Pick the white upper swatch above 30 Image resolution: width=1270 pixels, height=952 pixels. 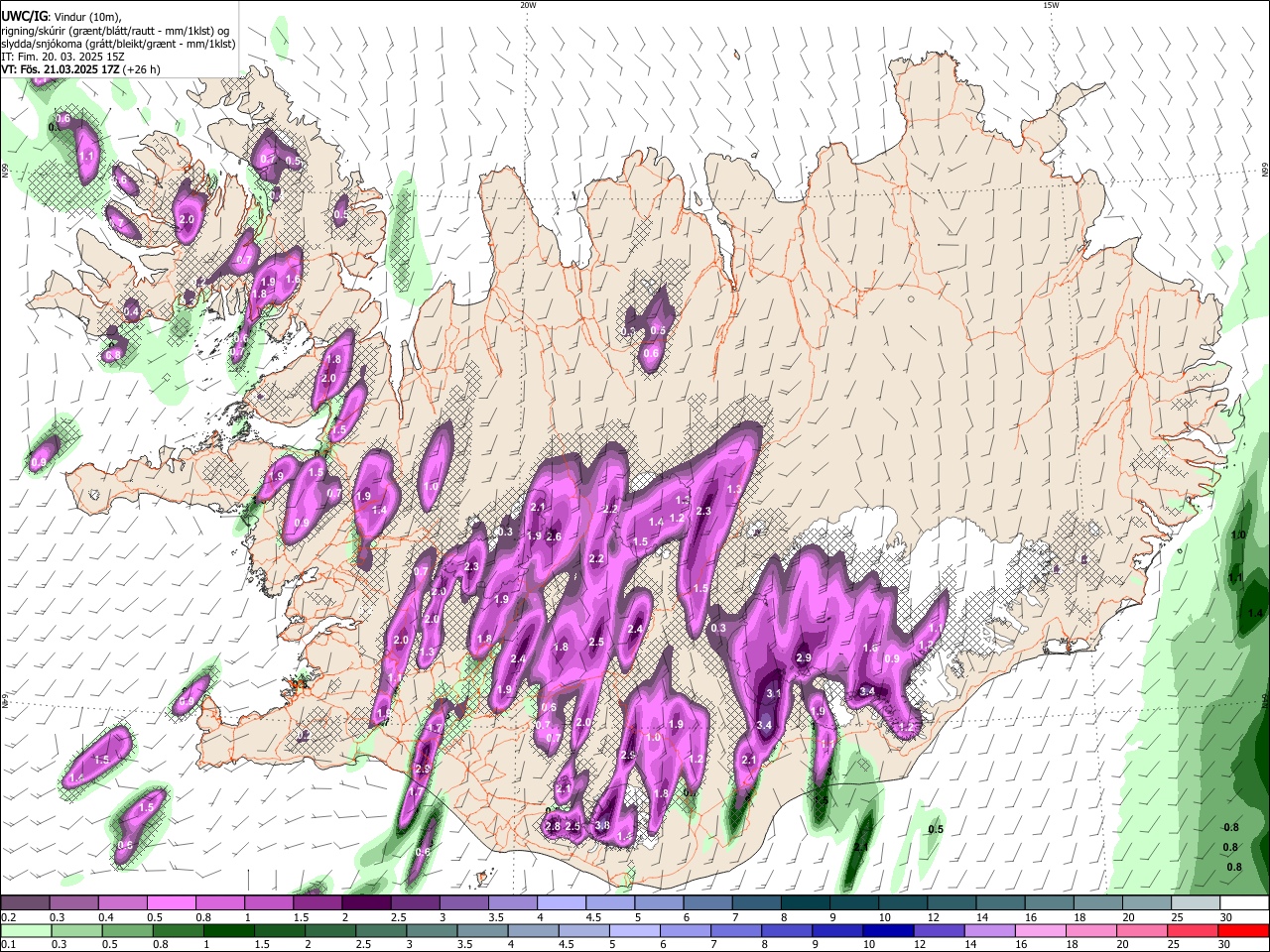[1243, 903]
